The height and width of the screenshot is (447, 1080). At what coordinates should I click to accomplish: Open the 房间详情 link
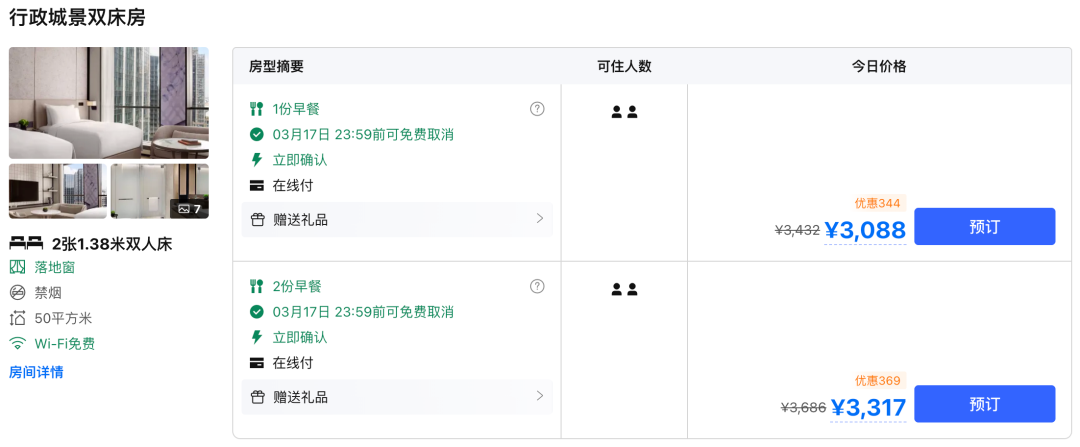36,372
